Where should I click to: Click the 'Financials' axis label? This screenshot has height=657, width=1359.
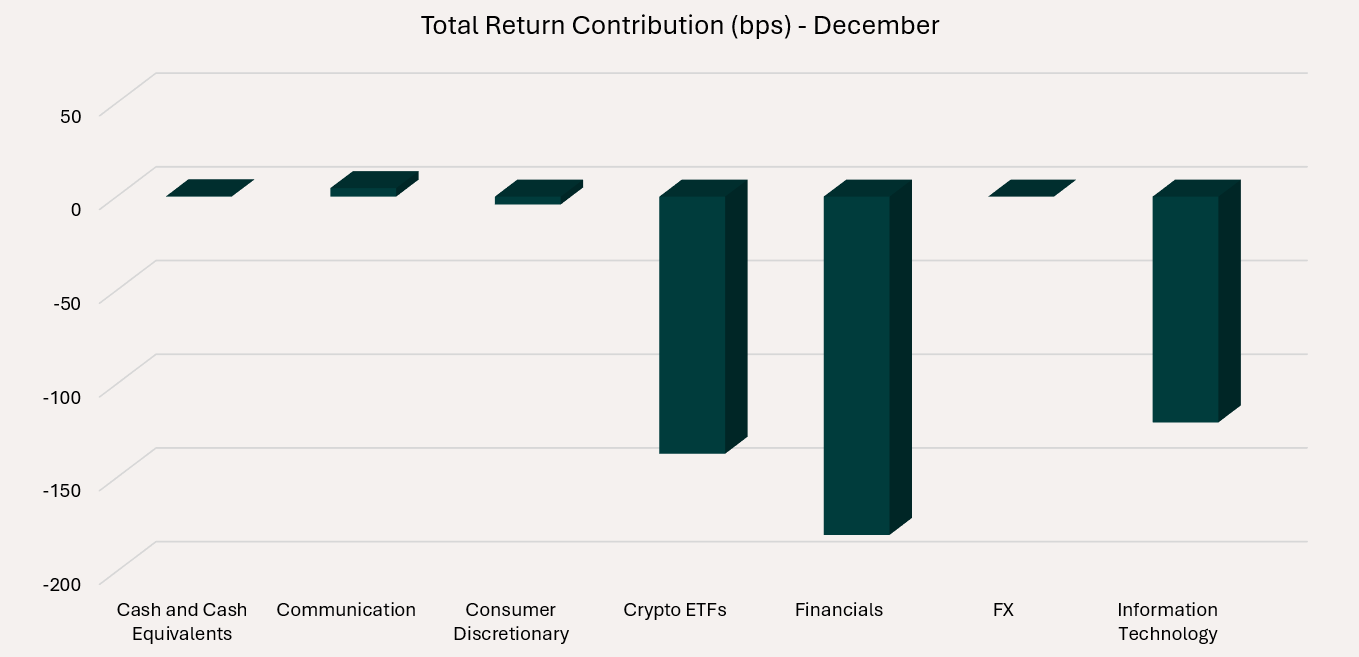(x=839, y=609)
